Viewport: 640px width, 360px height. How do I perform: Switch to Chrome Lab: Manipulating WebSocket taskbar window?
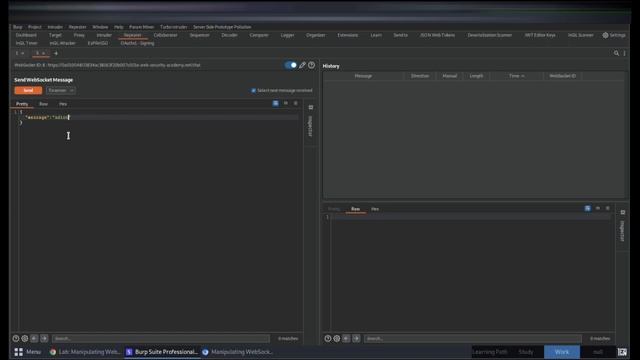(x=85, y=352)
